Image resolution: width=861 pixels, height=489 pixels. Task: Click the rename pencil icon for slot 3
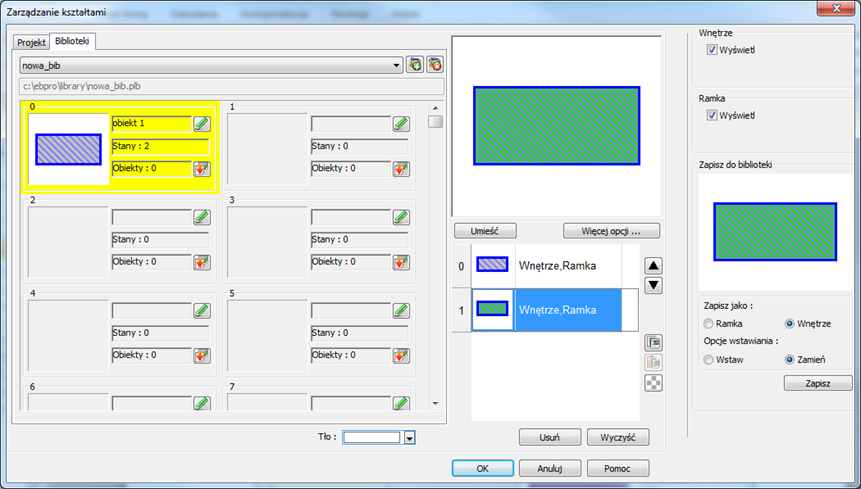coord(401,217)
